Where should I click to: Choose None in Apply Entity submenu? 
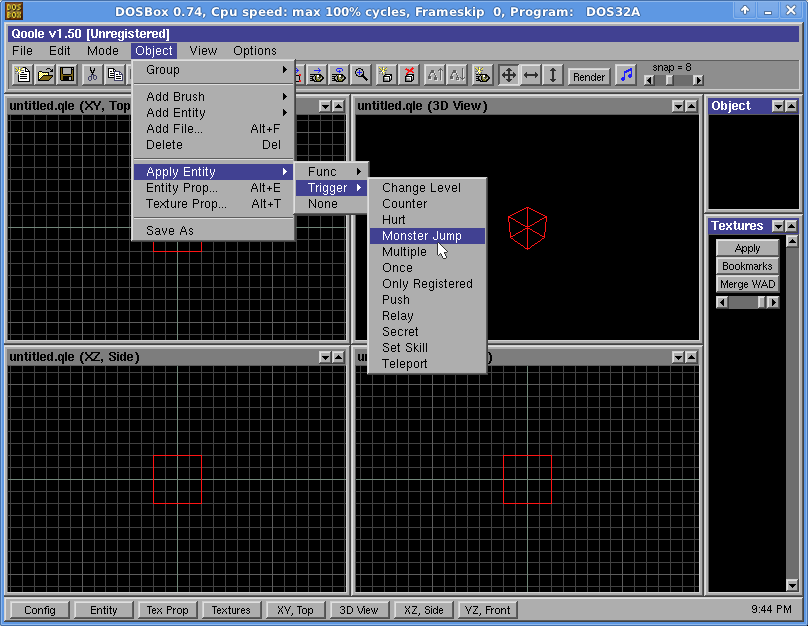point(331,204)
